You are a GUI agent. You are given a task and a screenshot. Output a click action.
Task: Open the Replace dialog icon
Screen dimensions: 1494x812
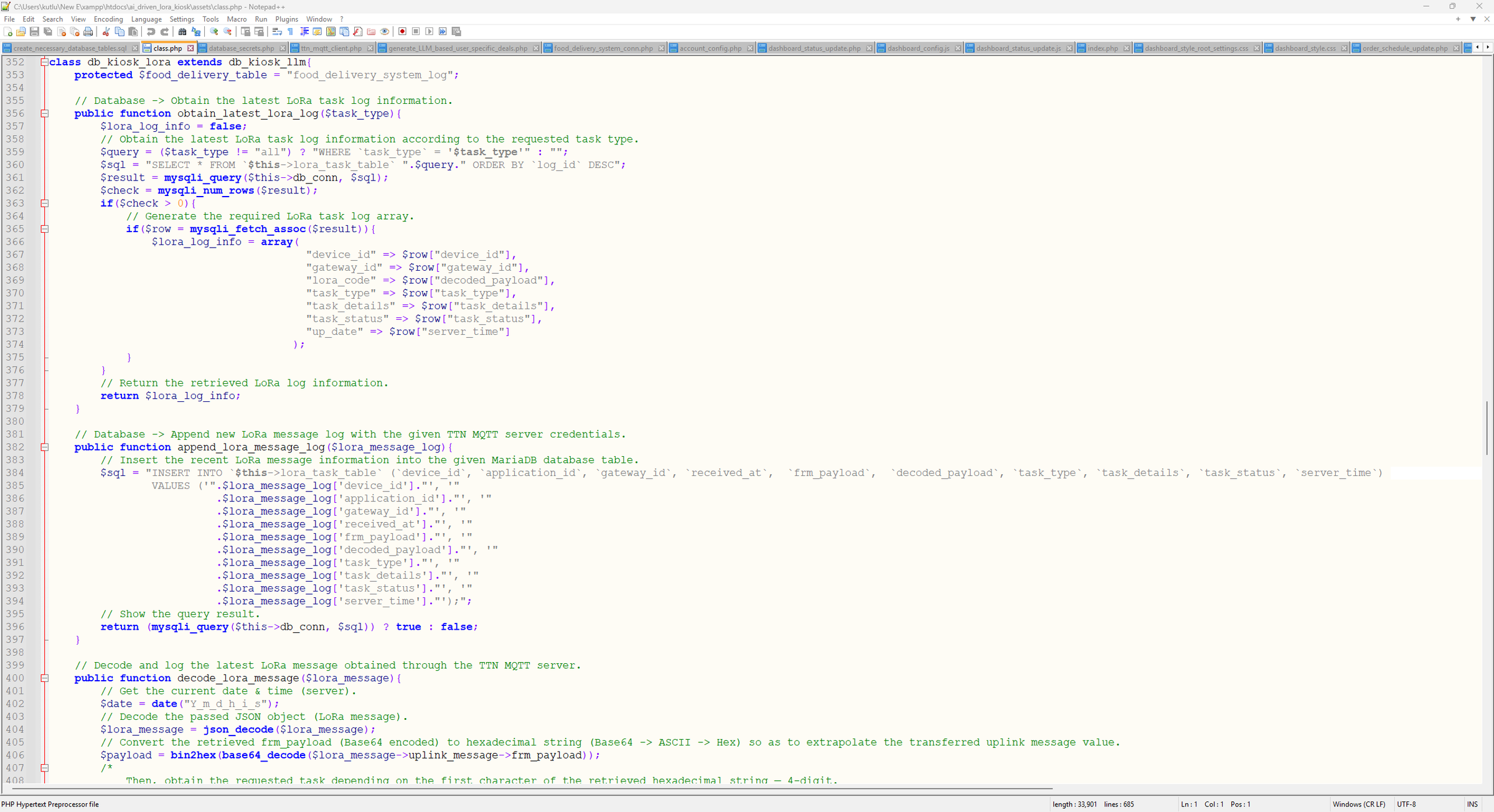(x=196, y=32)
